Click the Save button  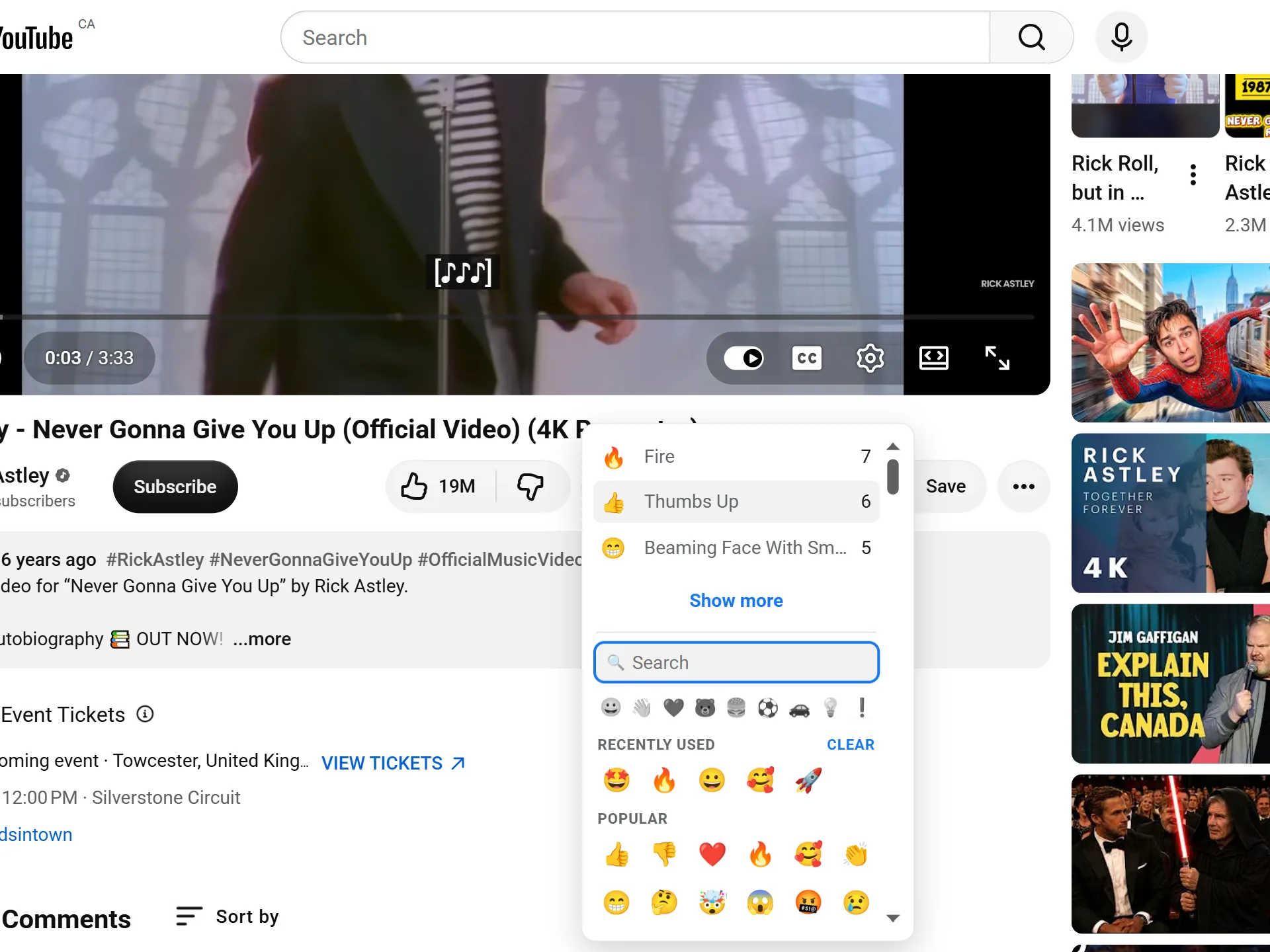[946, 487]
